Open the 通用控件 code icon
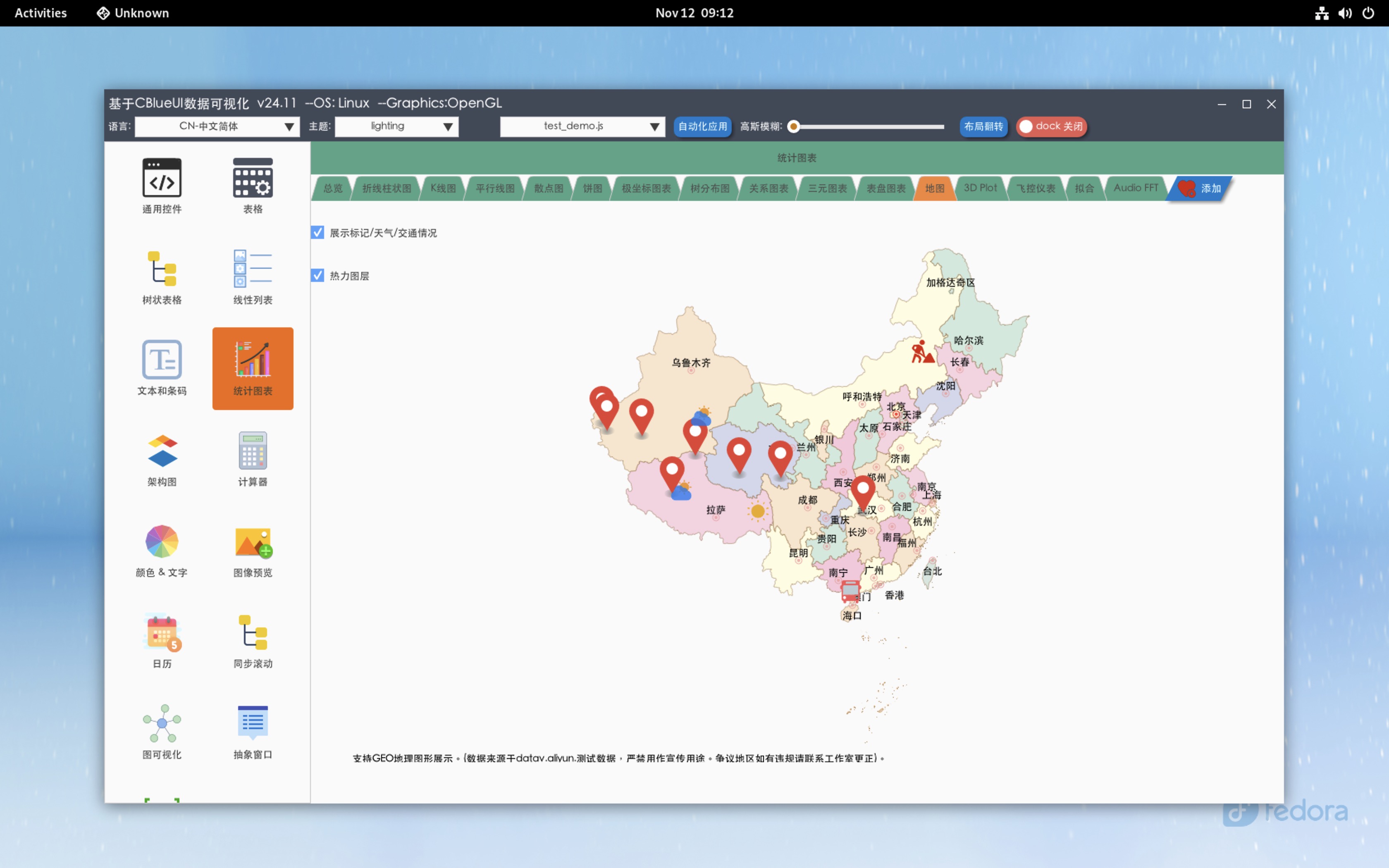The image size is (1389, 868). point(162,178)
